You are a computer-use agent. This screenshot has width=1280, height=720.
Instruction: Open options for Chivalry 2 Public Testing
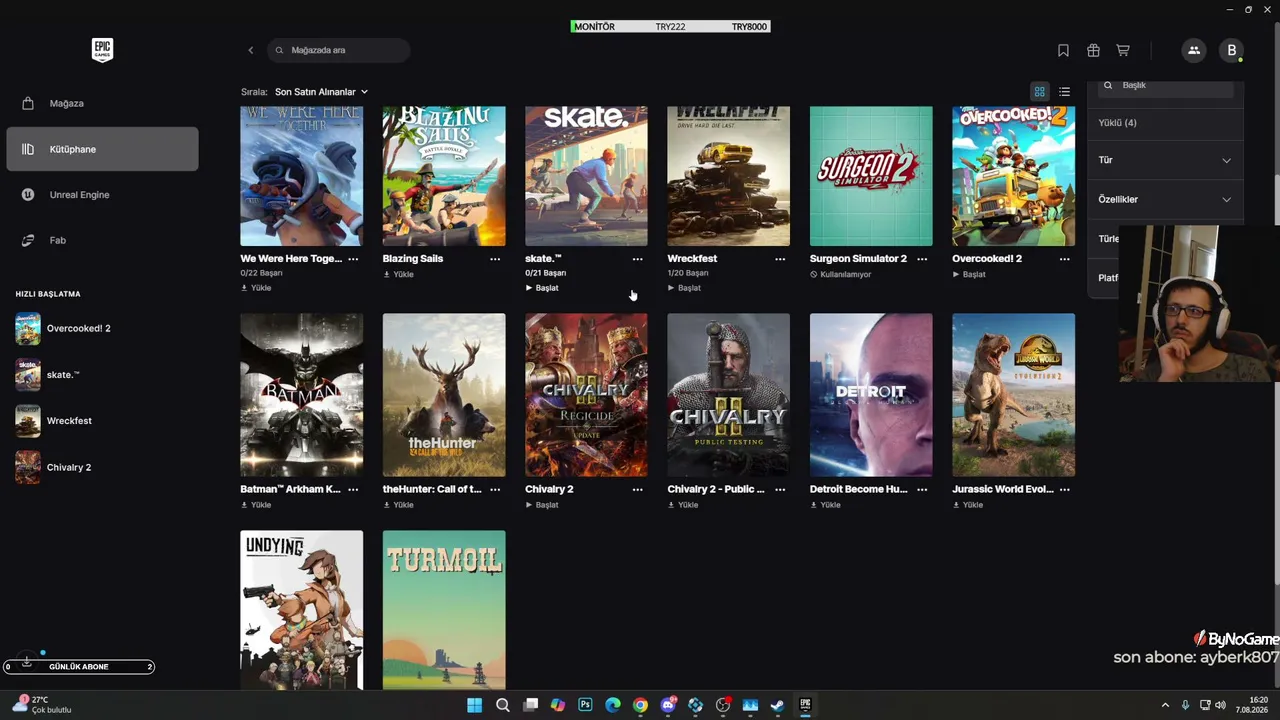pyautogui.click(x=780, y=490)
